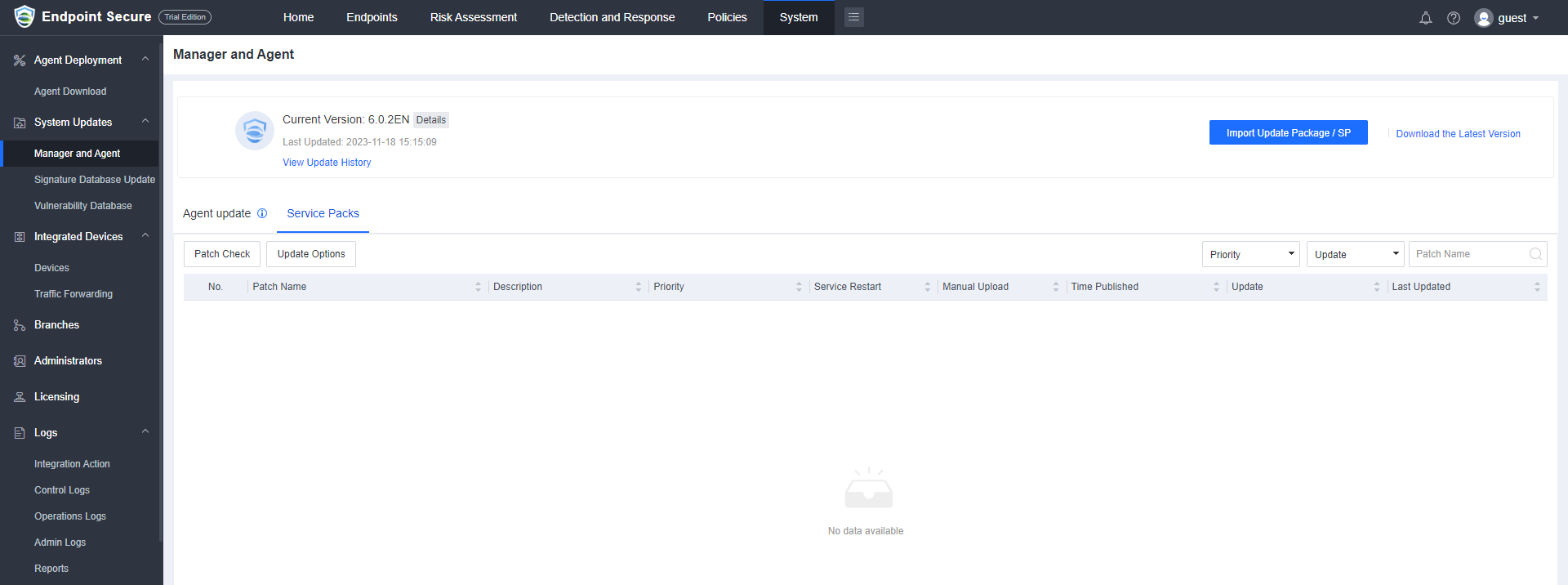Image resolution: width=1568 pixels, height=585 pixels.
Task: Click the Logs sidebar icon
Action: pyautogui.click(x=20, y=433)
